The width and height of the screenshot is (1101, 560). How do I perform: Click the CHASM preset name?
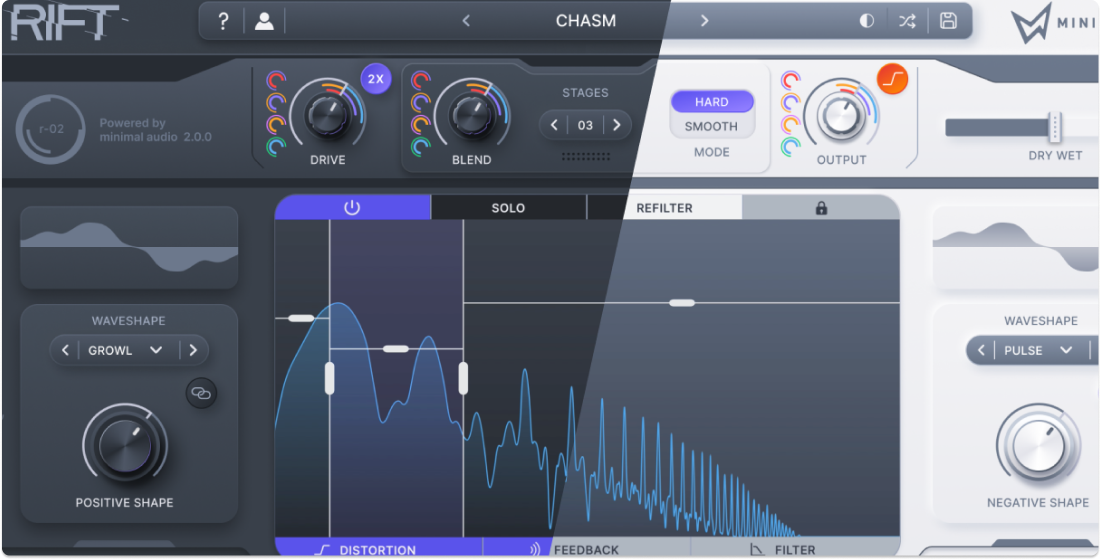coord(586,21)
